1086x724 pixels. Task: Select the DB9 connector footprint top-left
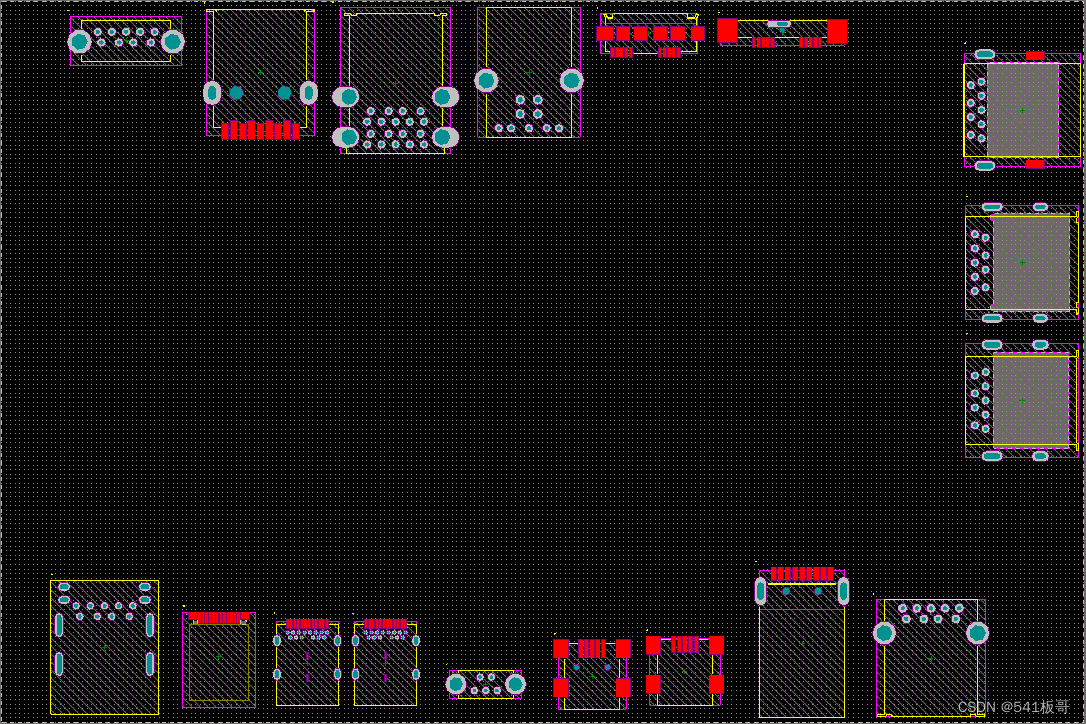tap(124, 42)
